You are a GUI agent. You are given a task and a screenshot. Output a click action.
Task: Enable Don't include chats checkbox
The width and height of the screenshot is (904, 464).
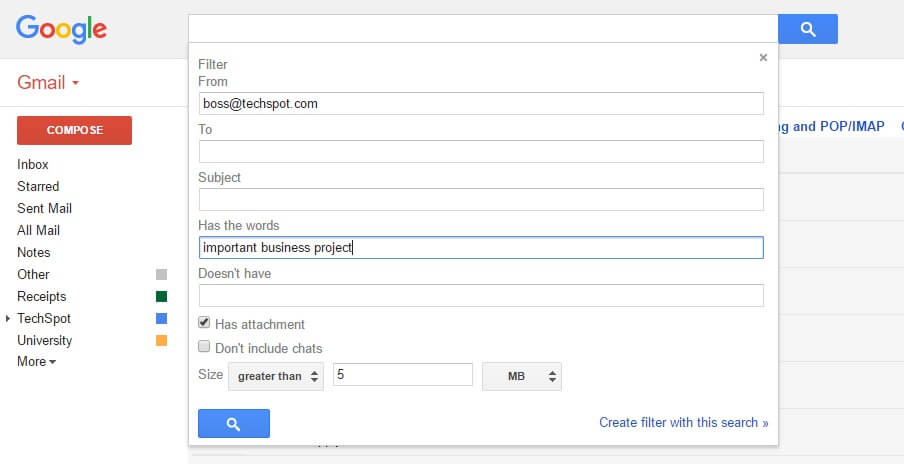(x=204, y=347)
